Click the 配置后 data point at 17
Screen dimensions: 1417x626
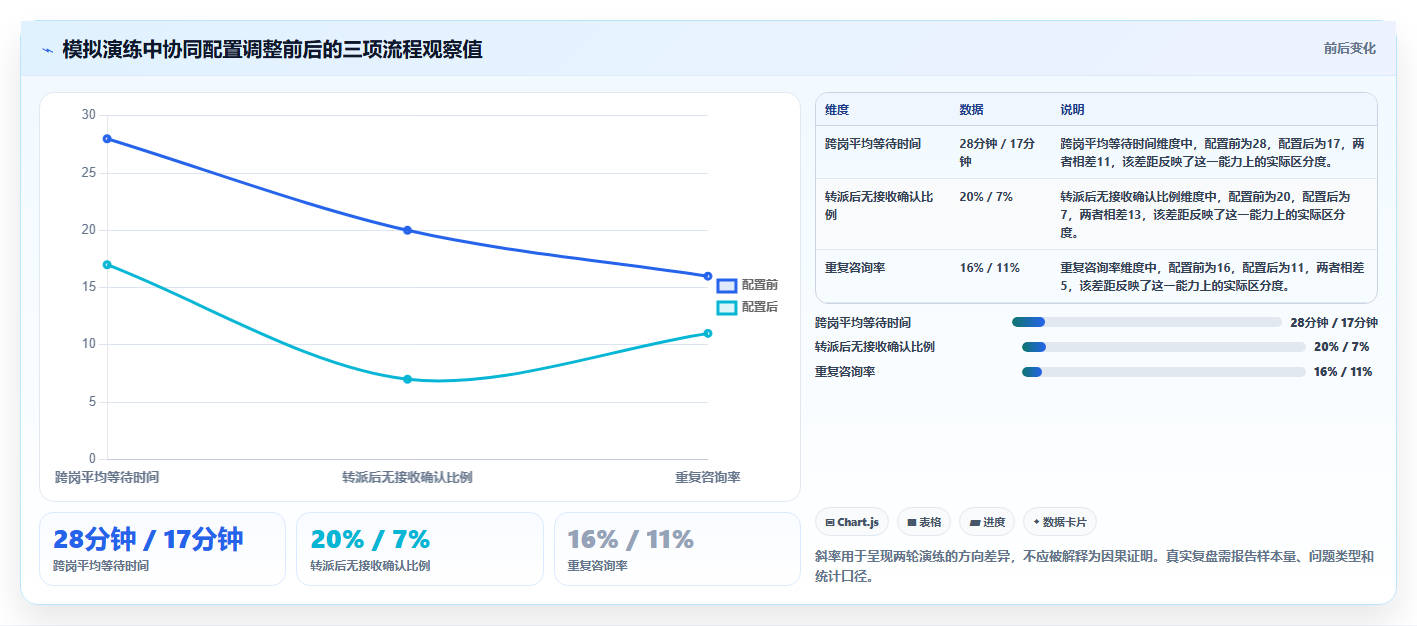pos(107,264)
